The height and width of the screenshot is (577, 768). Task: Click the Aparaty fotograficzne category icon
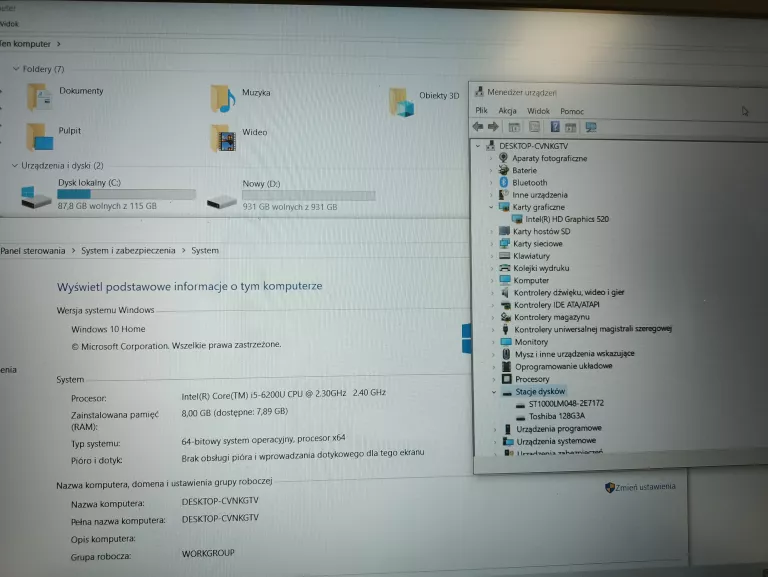(503, 158)
